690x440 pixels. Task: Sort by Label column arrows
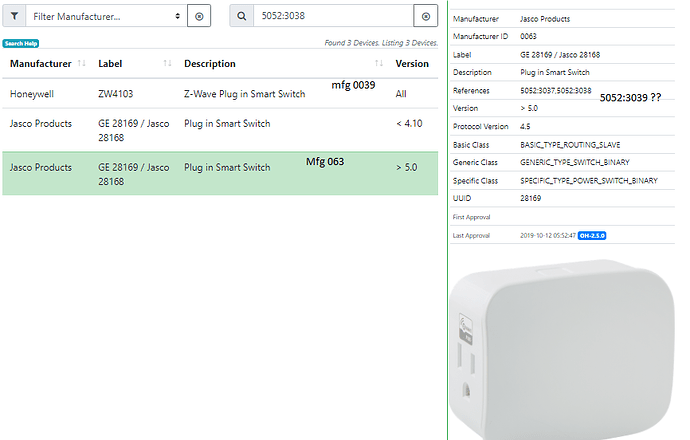coord(167,63)
